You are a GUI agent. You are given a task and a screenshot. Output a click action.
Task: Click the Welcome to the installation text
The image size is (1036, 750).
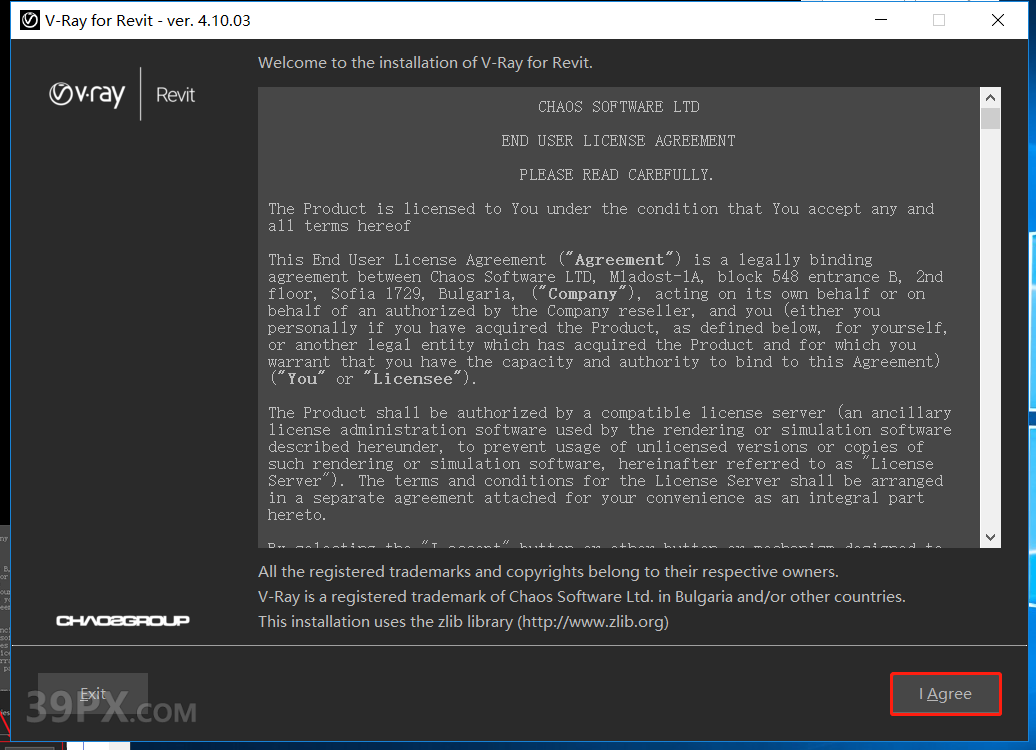click(x=425, y=63)
